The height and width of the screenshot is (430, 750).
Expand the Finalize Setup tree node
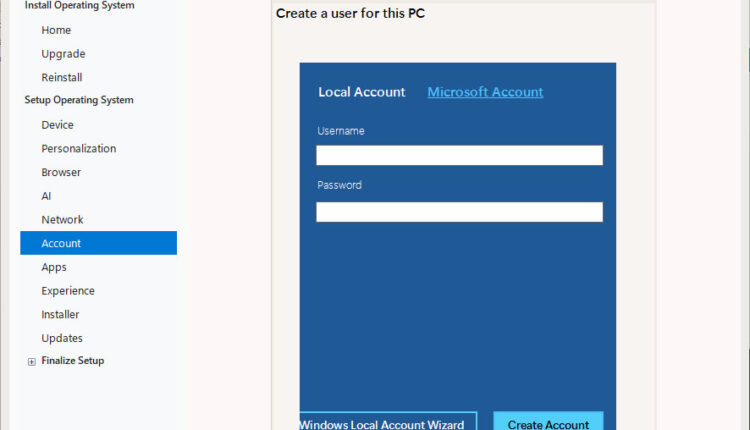click(32, 361)
